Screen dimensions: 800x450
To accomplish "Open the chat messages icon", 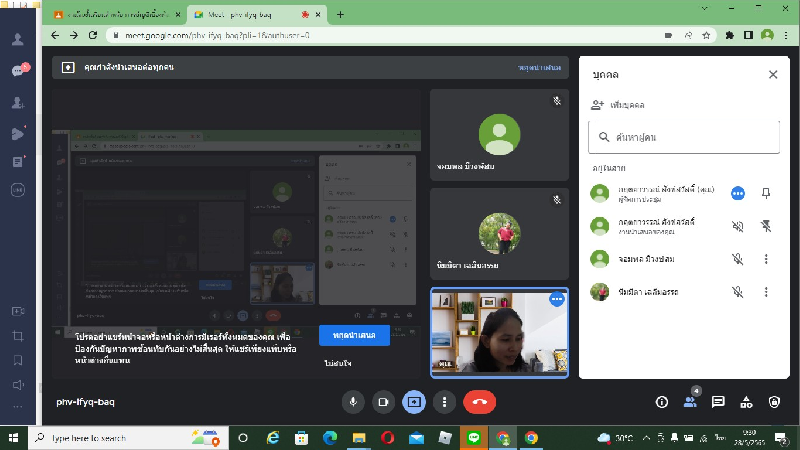I will coord(718,401).
